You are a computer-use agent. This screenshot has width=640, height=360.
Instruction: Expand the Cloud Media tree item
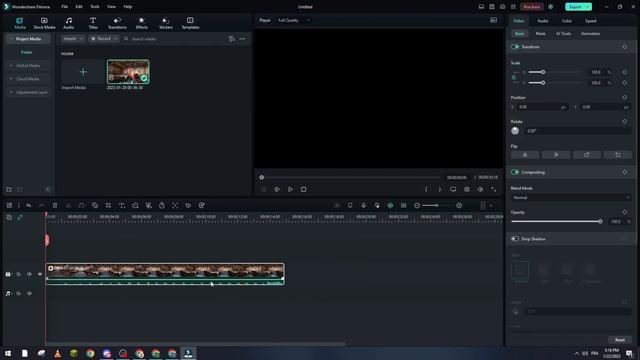click(x=11, y=79)
